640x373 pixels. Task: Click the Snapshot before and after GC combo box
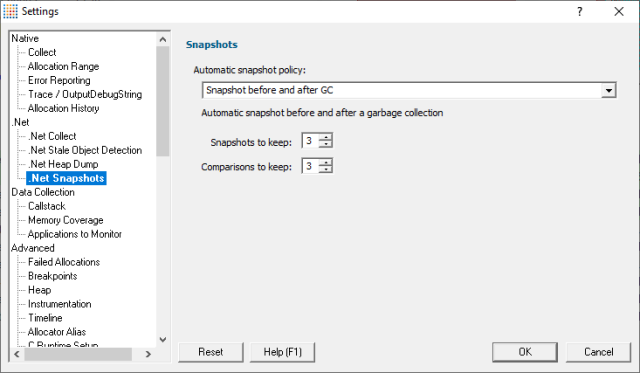pyautogui.click(x=409, y=90)
